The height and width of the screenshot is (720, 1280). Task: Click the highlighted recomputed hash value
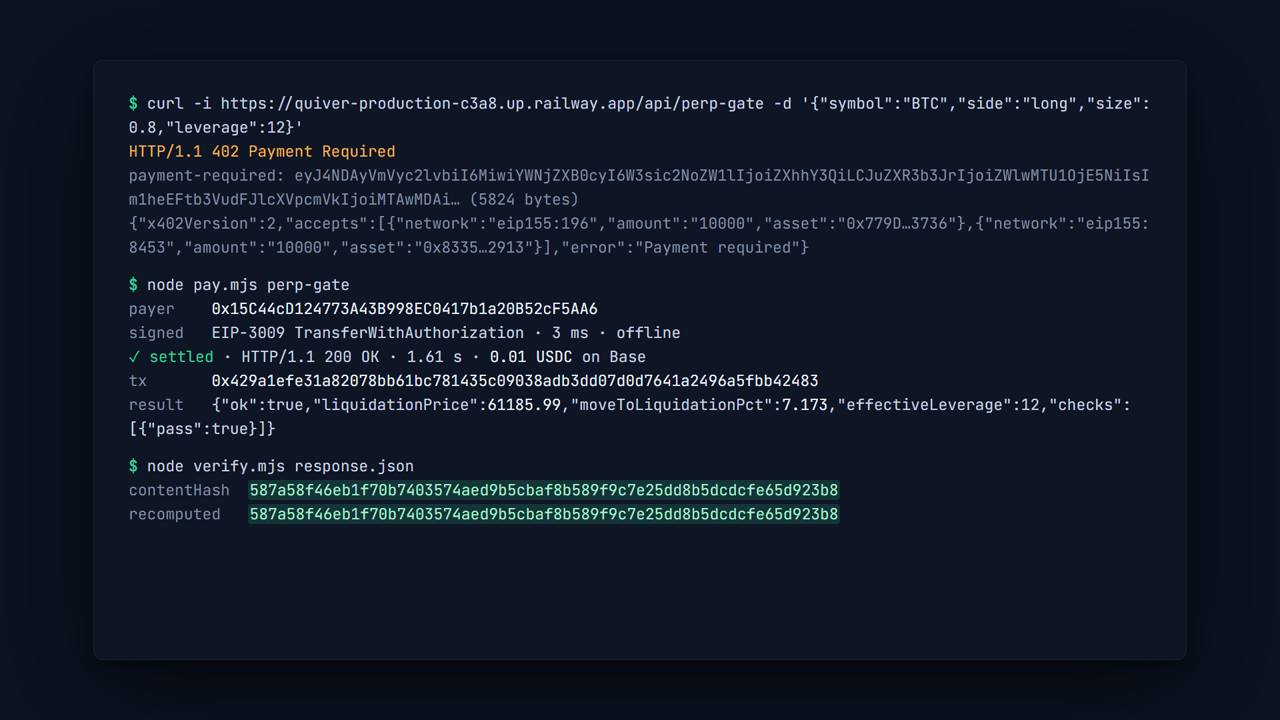[544, 514]
